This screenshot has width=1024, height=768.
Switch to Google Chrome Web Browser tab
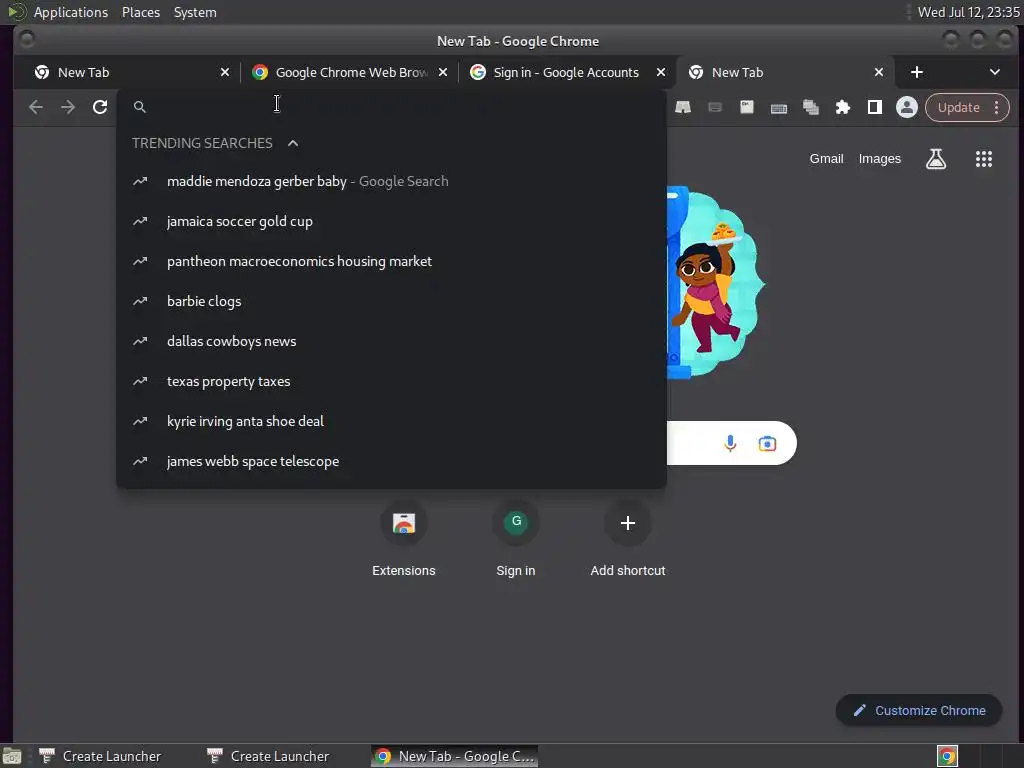(x=350, y=72)
